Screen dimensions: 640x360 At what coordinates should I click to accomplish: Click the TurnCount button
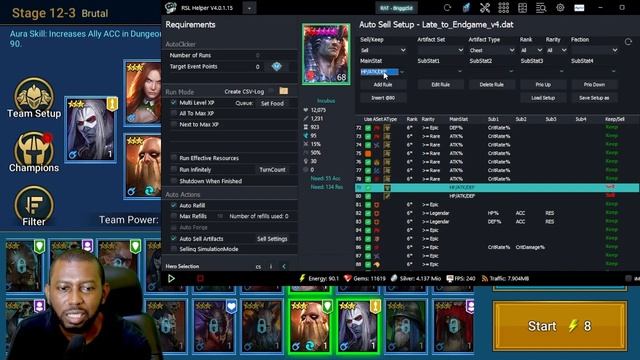point(272,169)
